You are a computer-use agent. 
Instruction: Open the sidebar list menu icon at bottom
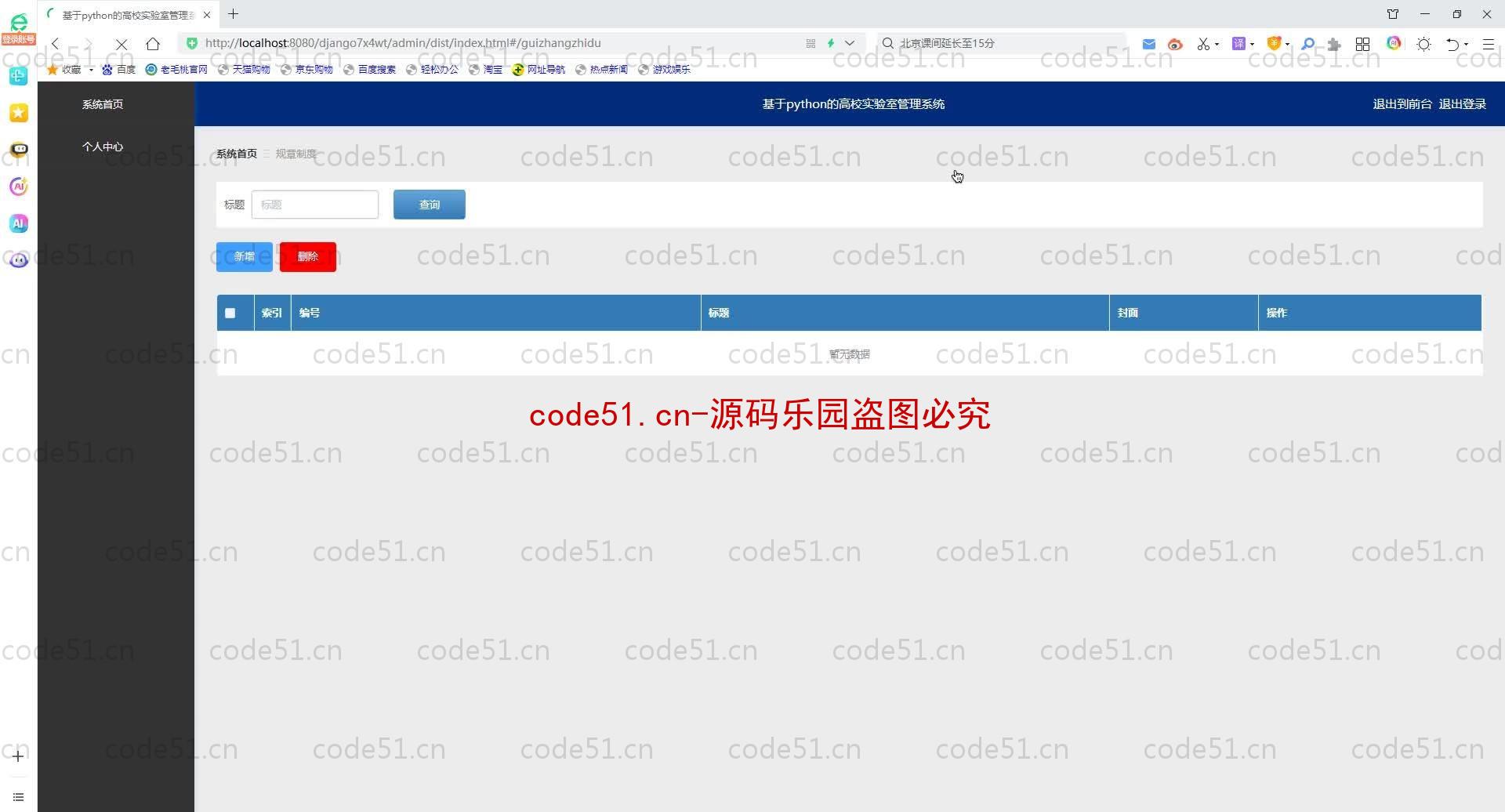coord(18,797)
